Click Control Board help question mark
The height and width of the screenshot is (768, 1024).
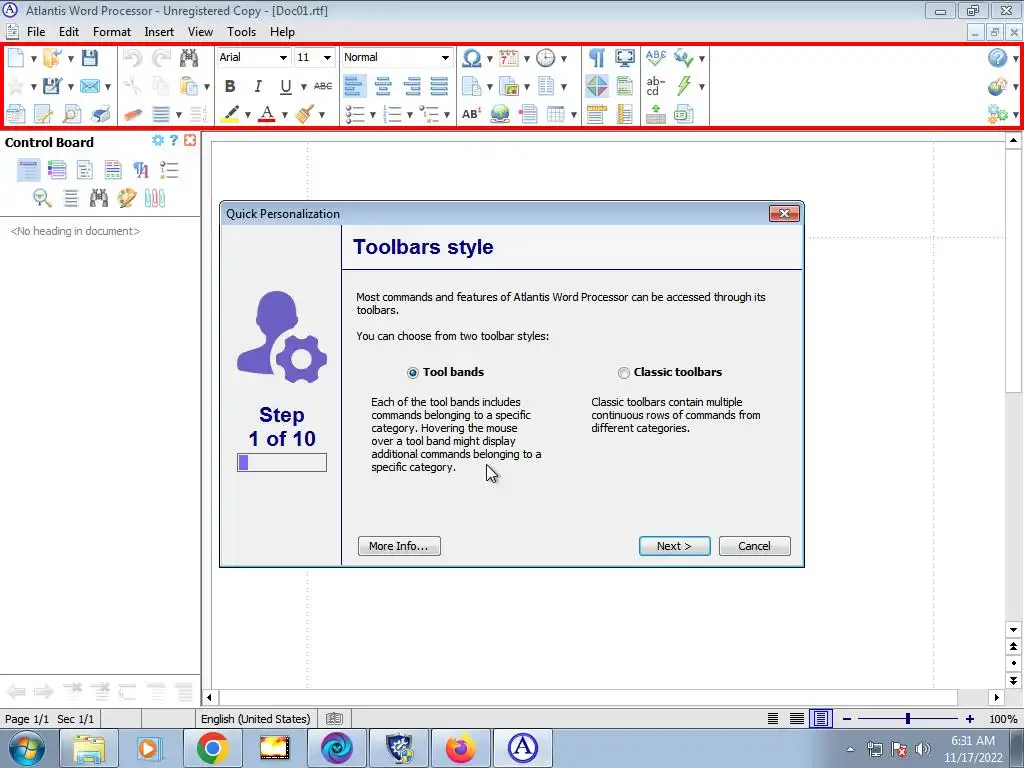tap(174, 140)
